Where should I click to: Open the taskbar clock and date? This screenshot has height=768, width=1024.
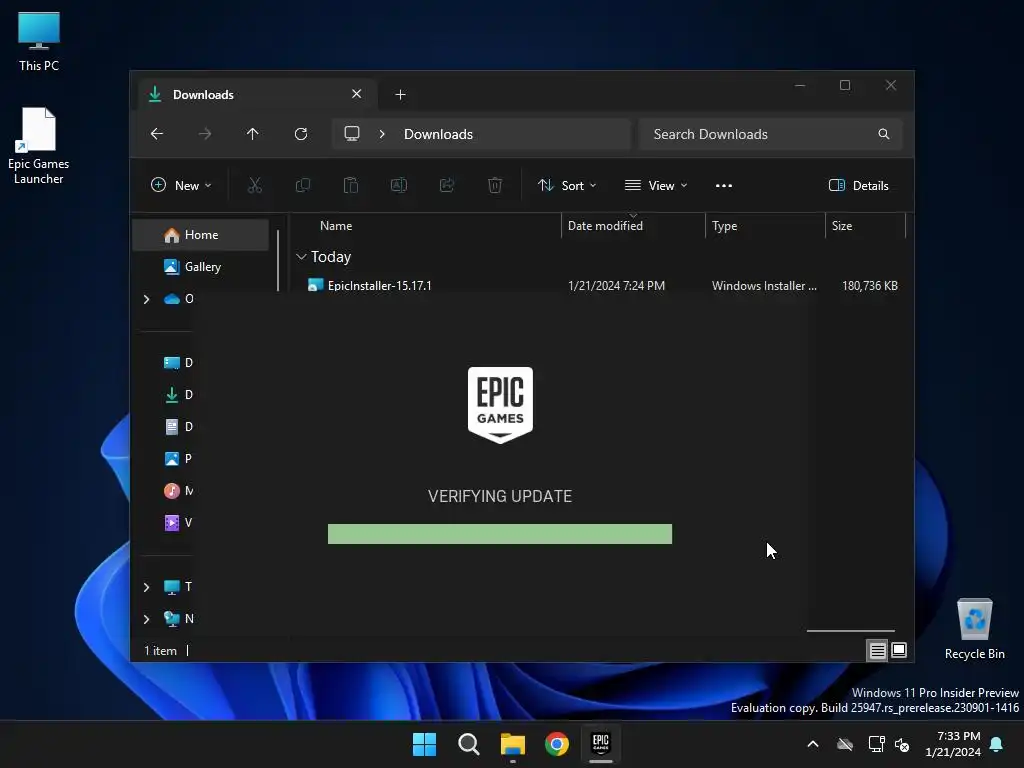953,744
